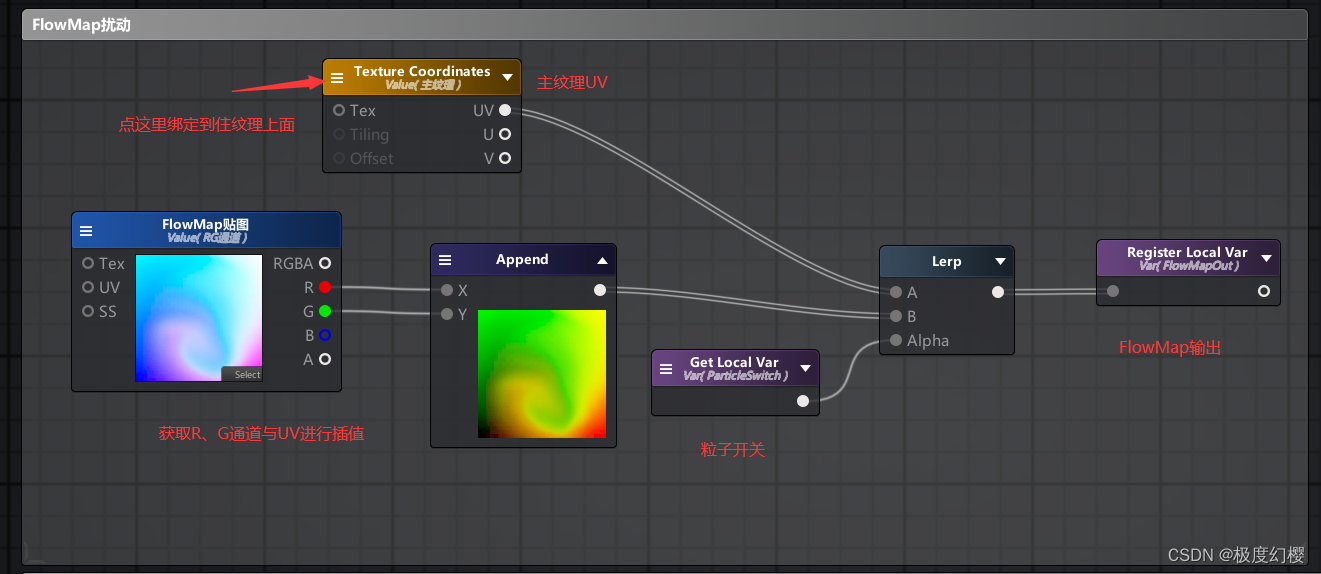Click Append node output port
Image resolution: width=1321 pixels, height=574 pixels.
pos(599,291)
